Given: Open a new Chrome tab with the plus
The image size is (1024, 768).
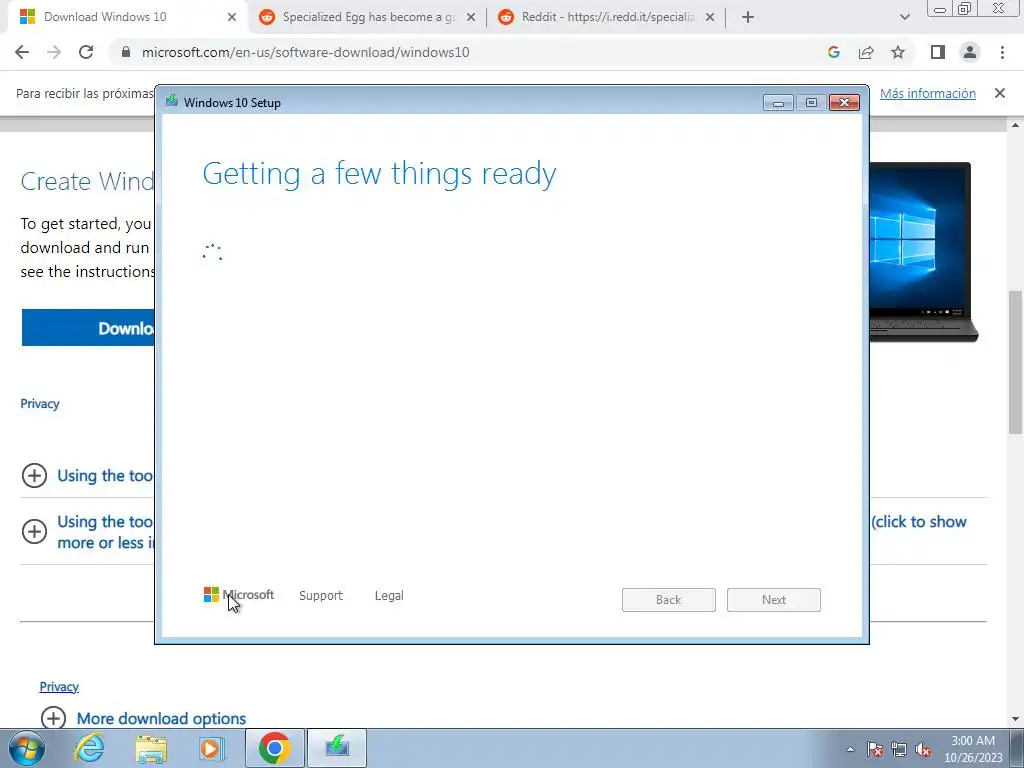Looking at the screenshot, I should (748, 18).
